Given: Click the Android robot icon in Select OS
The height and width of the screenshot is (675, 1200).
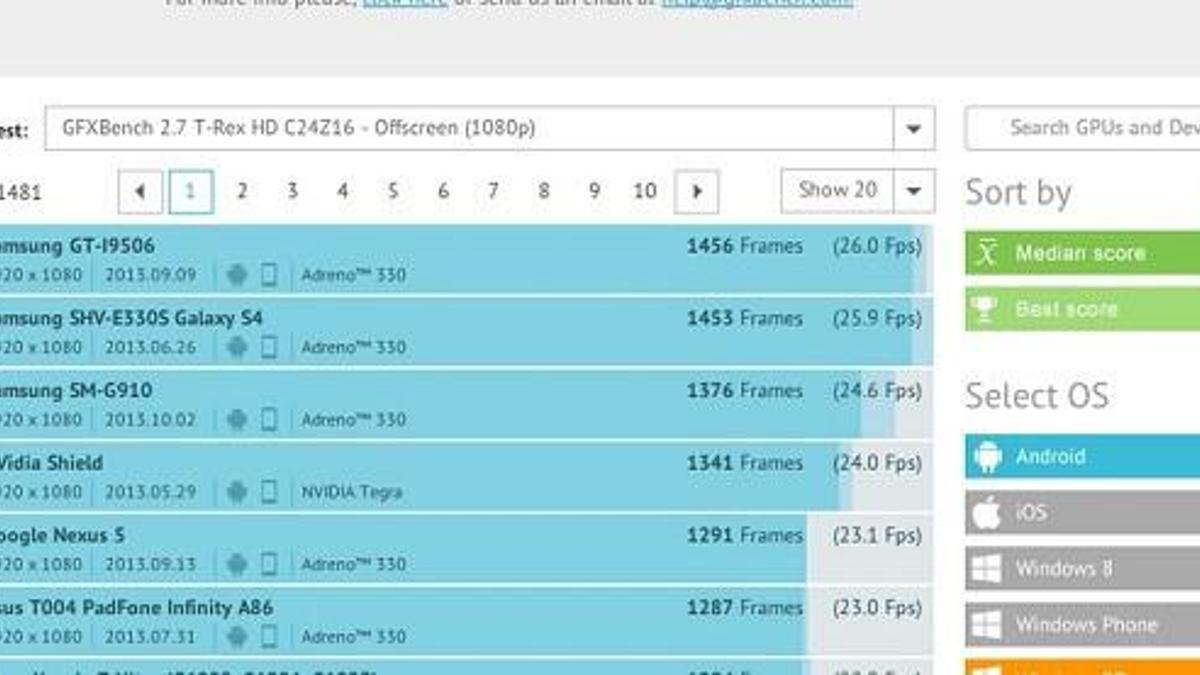Looking at the screenshot, I should click(x=987, y=456).
